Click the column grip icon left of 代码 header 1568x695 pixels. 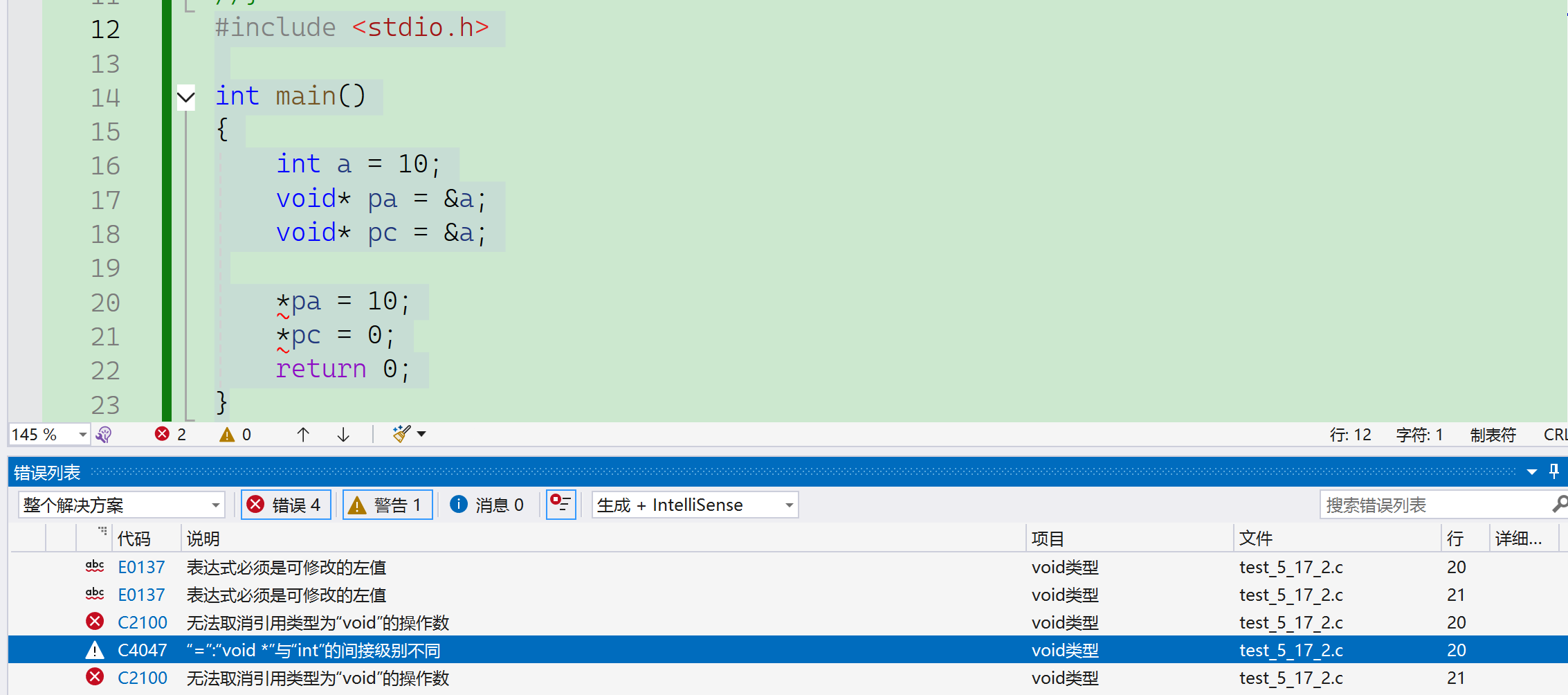[102, 532]
